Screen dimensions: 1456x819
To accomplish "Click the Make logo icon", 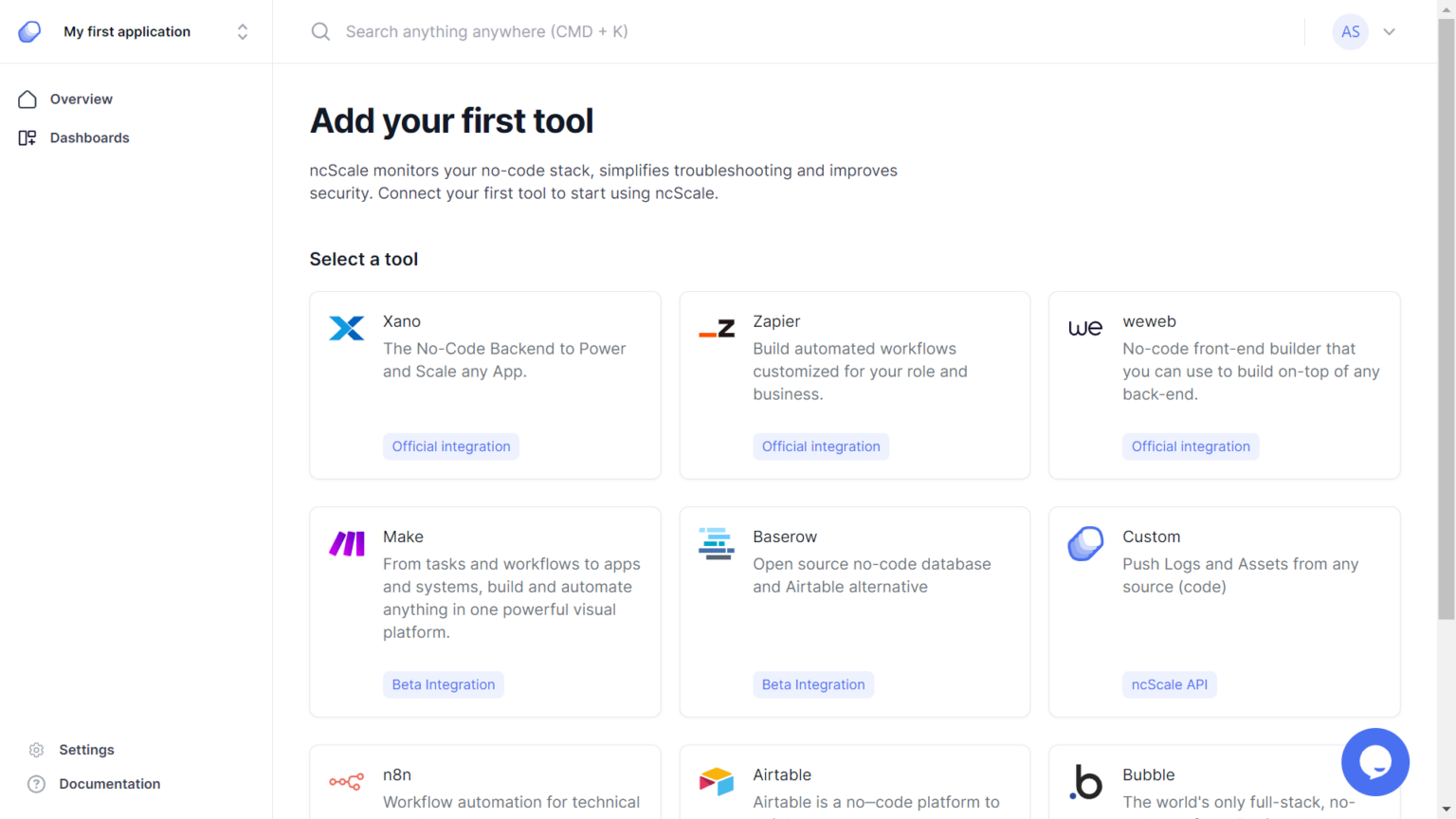I will (x=347, y=543).
